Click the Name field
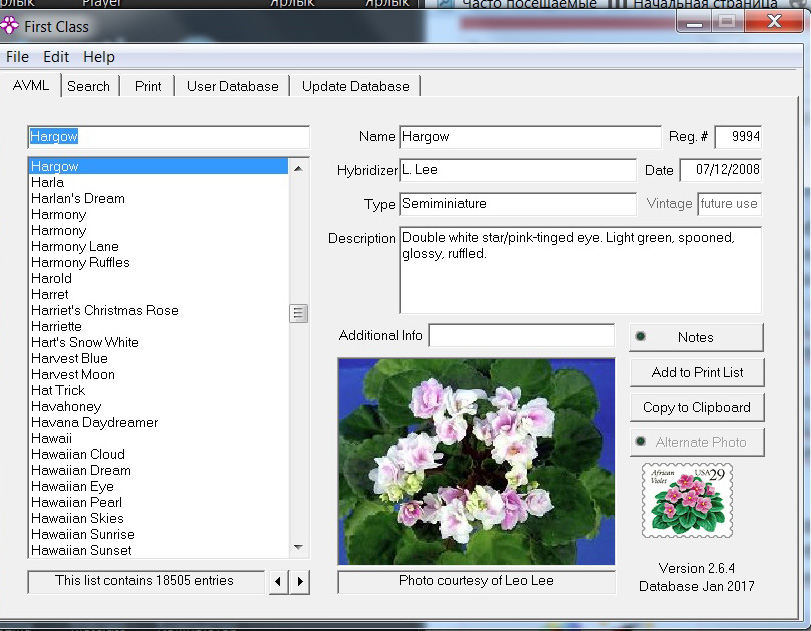Screen dimensions: 811x631 click(530, 137)
